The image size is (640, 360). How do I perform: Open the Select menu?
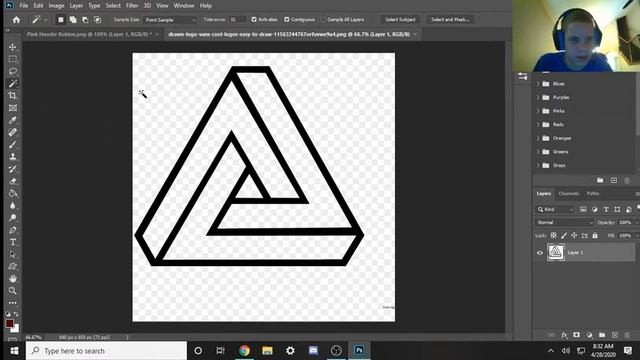click(x=113, y=6)
